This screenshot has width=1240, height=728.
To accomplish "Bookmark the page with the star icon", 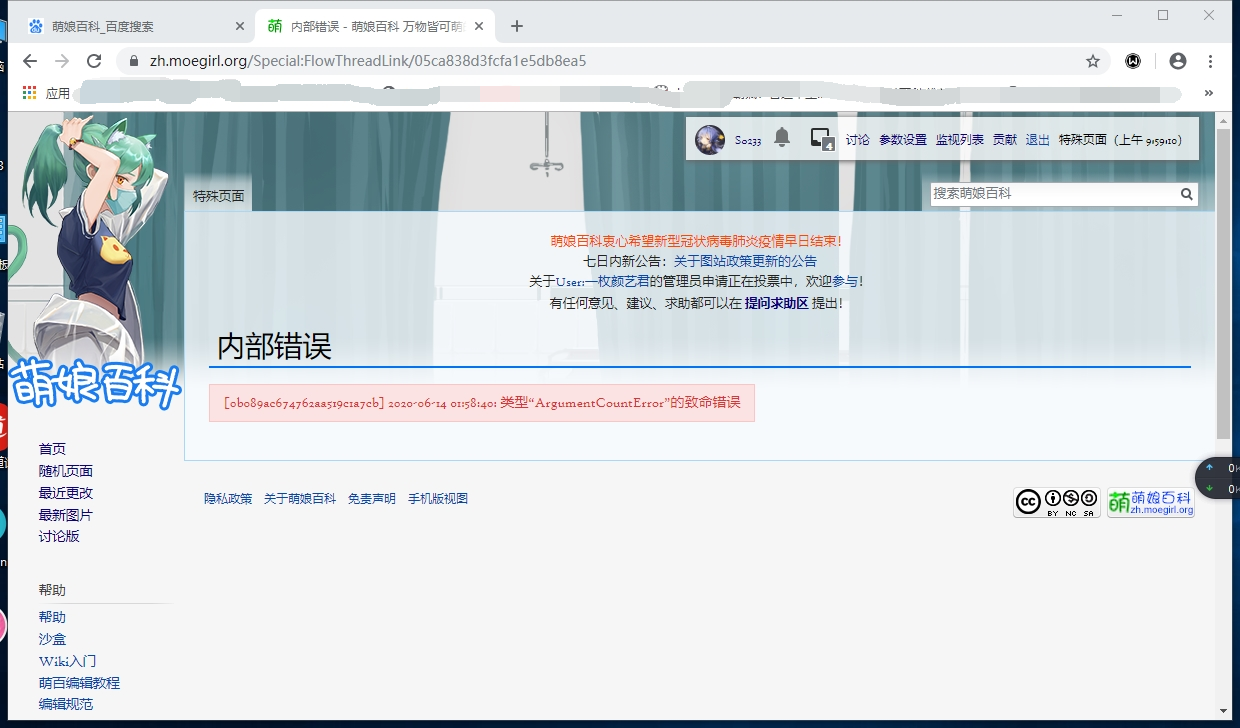I will coord(1092,60).
